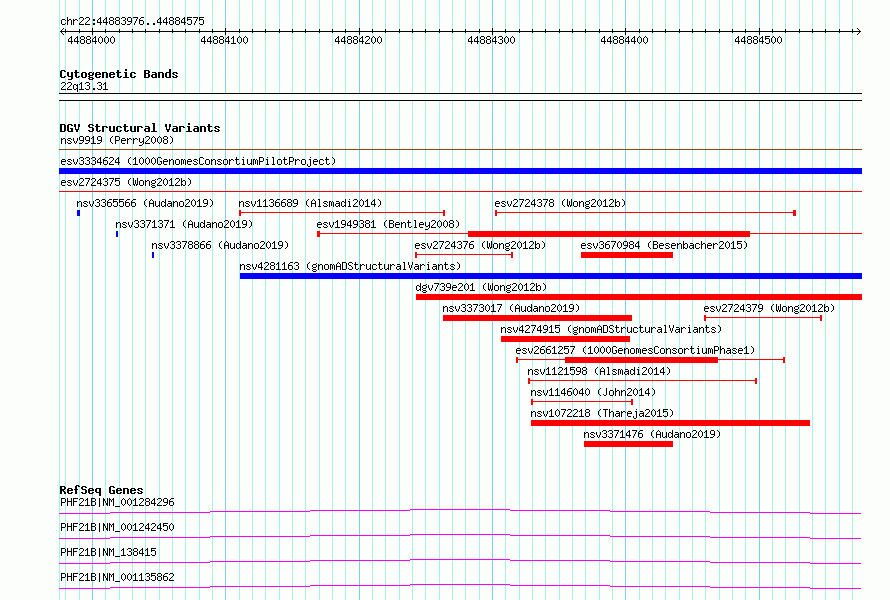Open esv2724379 (Wong2012b) label
Screen dimensions: 890x600
coord(769,308)
